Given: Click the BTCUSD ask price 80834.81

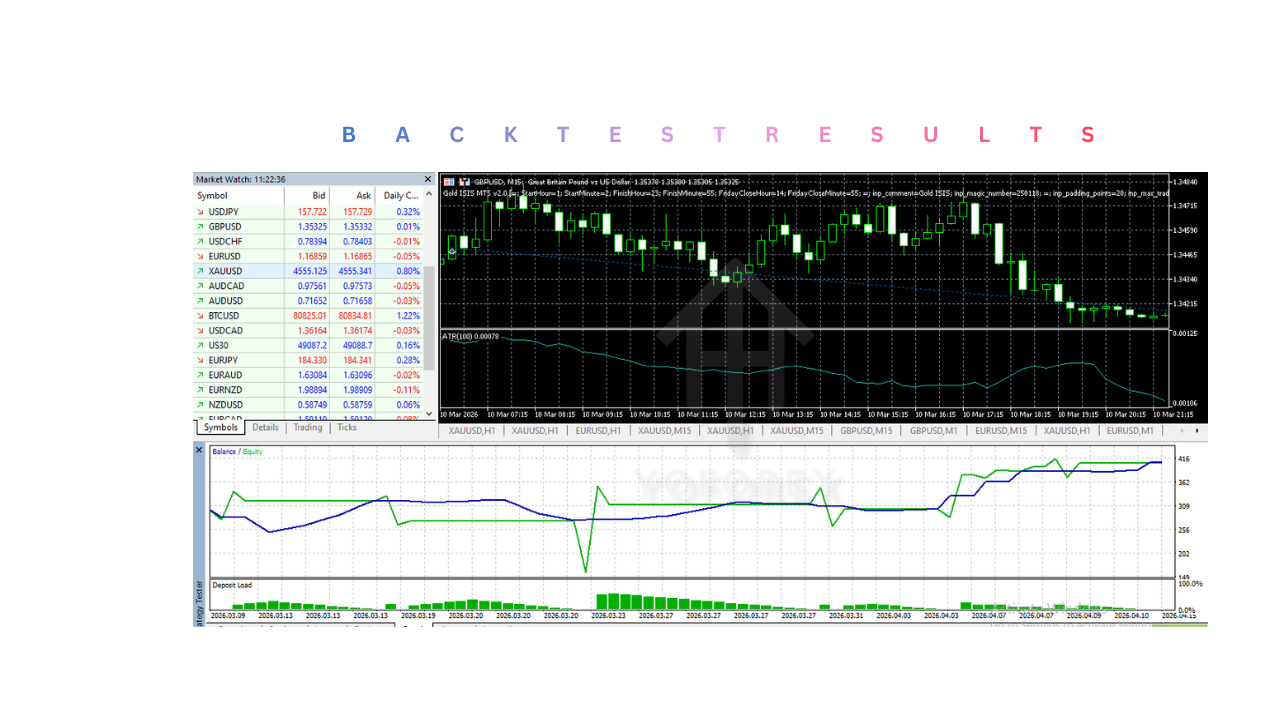Looking at the screenshot, I should (355, 315).
